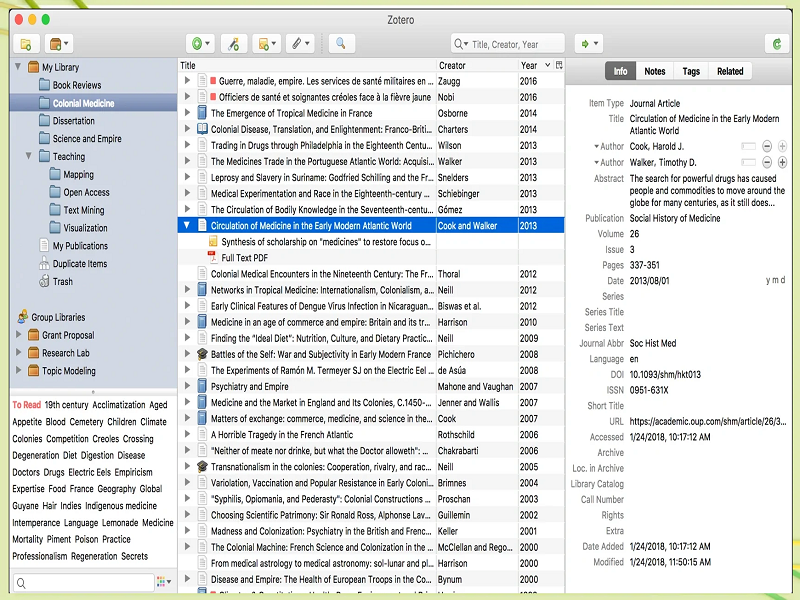800x600 pixels.
Task: Open the New Note toolbar button
Action: (267, 44)
